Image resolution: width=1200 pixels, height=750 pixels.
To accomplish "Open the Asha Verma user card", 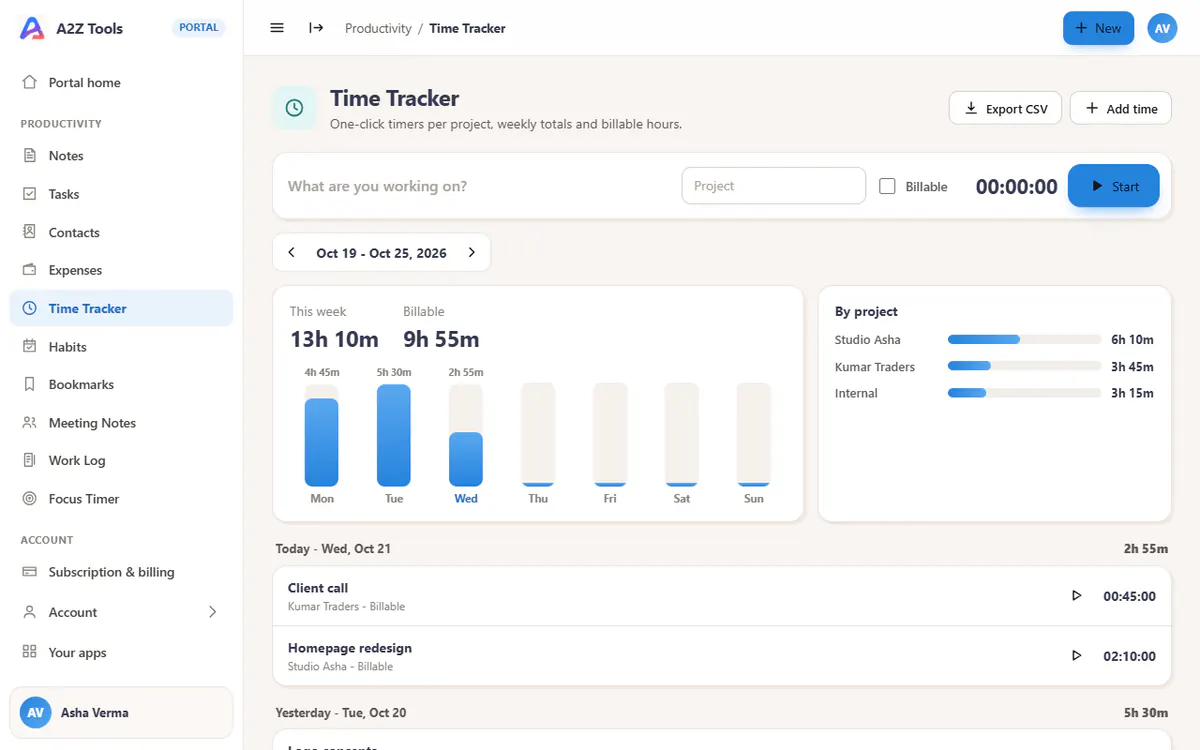I will coord(121,713).
